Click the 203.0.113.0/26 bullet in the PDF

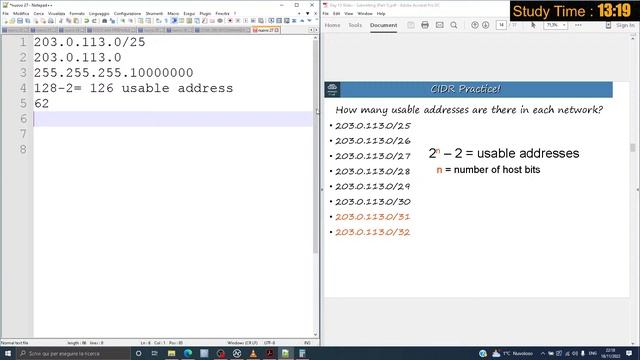[373, 141]
